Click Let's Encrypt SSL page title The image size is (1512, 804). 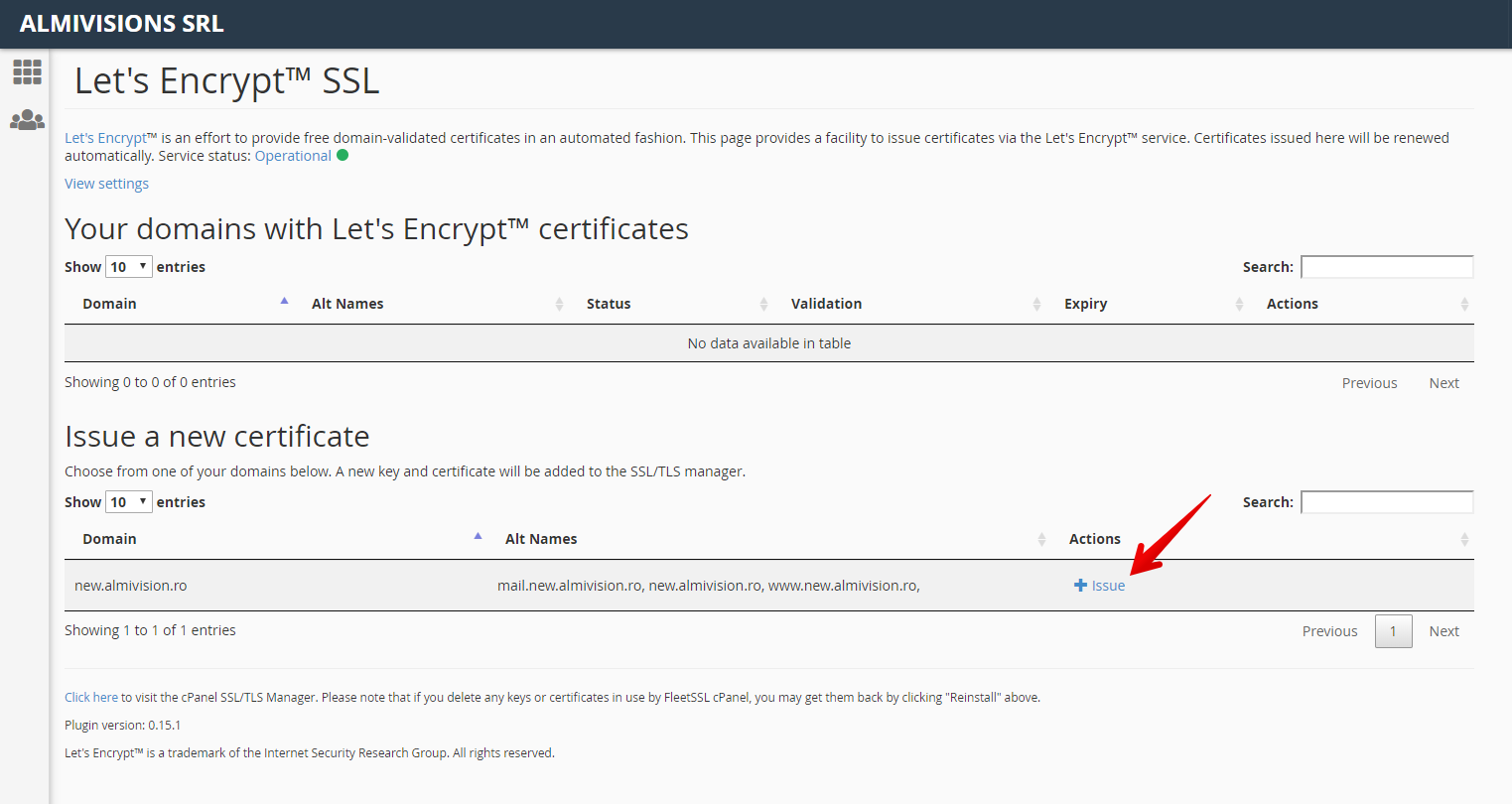click(x=227, y=80)
